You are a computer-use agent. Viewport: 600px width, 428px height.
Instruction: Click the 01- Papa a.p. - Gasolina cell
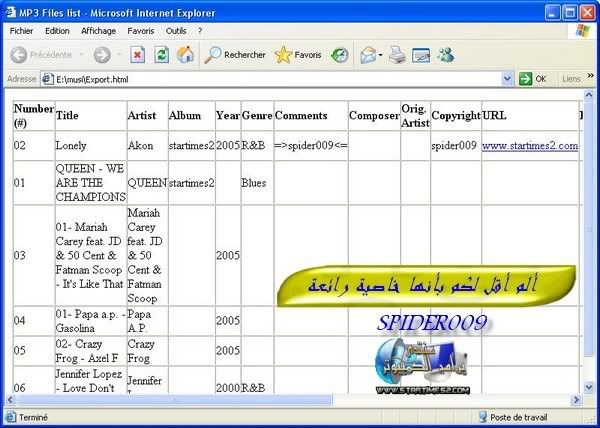[x=91, y=321]
